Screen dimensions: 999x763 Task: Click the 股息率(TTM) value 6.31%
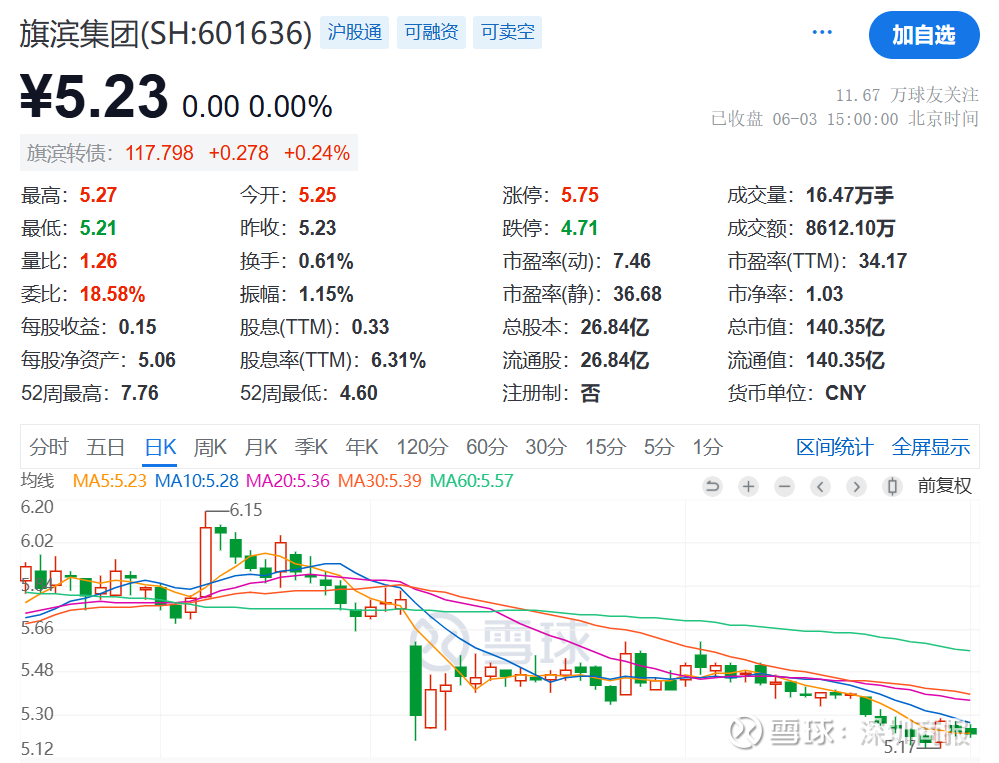398,360
